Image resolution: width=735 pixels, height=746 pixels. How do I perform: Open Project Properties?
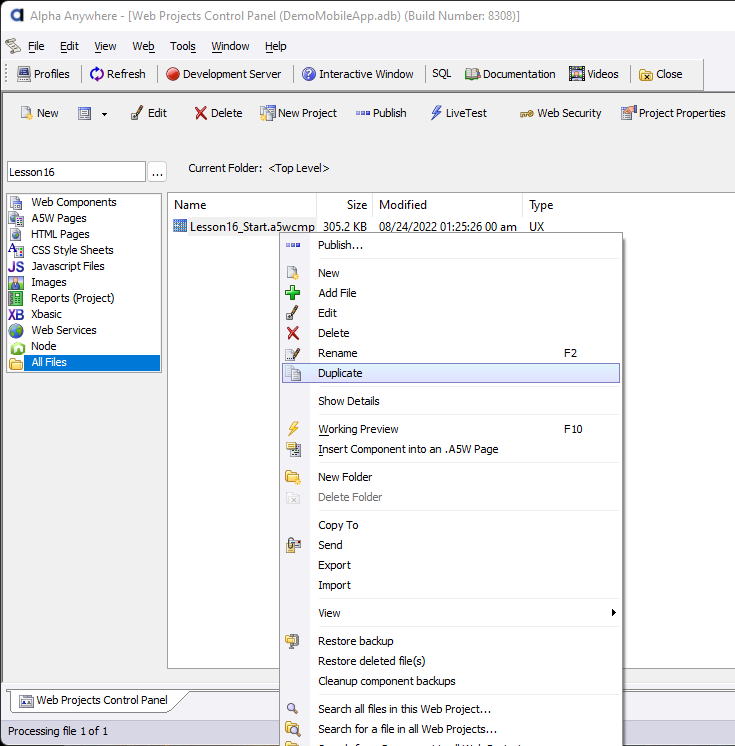[x=673, y=113]
